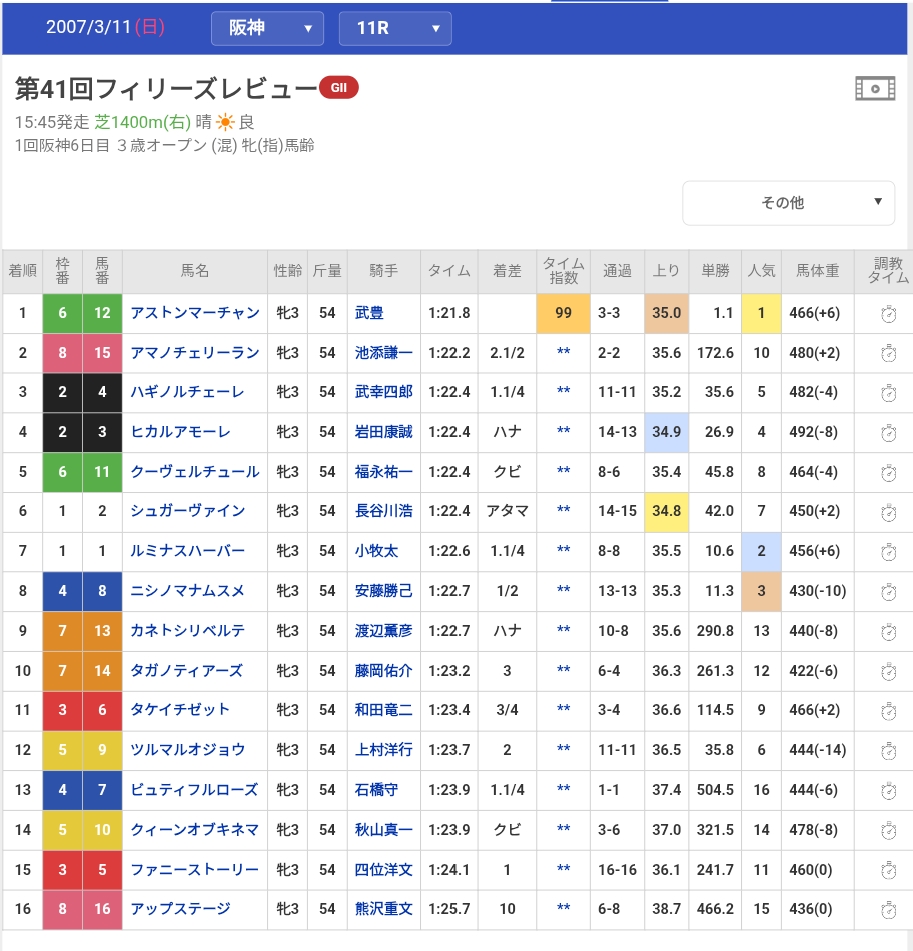Expand the 阪神 racecourse dropdown
The width and height of the screenshot is (913, 951).
(267, 28)
